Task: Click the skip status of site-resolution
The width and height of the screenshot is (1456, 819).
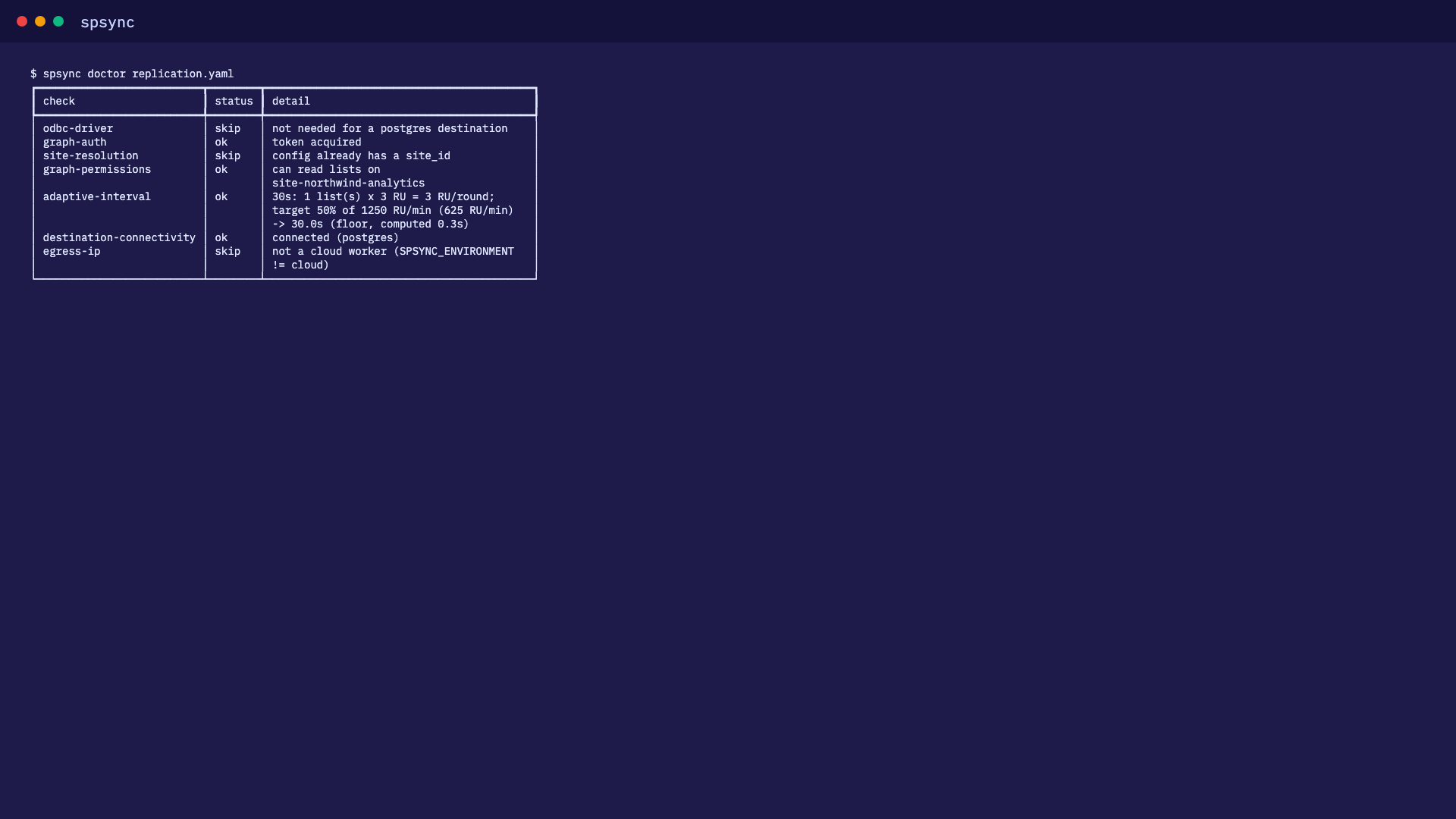Action: (227, 155)
